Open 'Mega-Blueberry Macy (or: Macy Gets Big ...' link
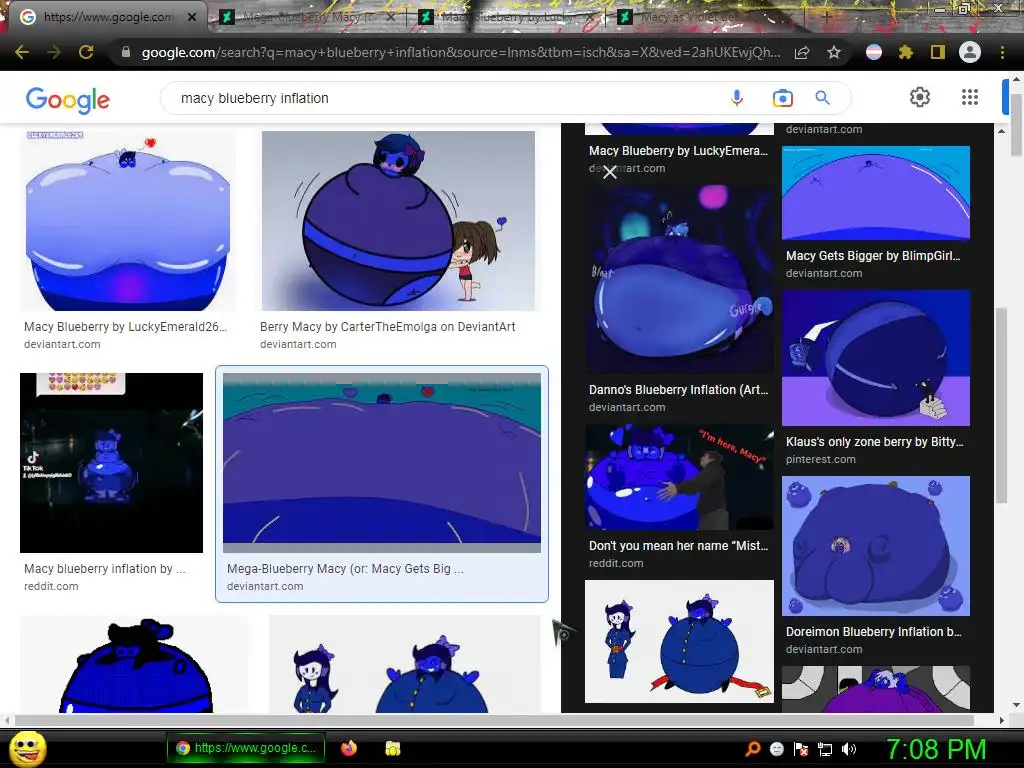 pos(345,569)
